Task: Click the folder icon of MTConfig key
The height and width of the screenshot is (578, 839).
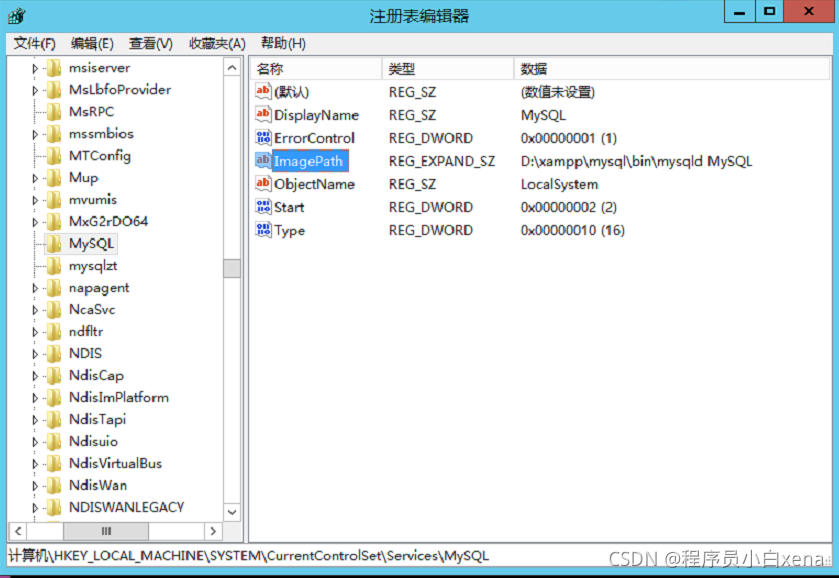Action: 54,156
